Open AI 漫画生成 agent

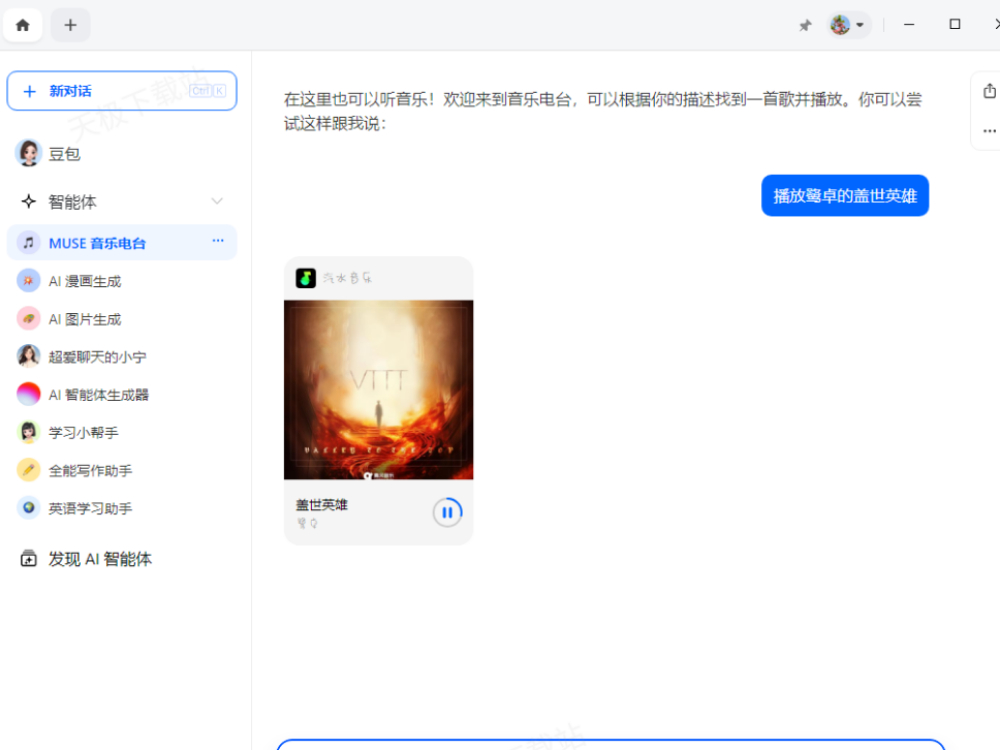(x=122, y=281)
